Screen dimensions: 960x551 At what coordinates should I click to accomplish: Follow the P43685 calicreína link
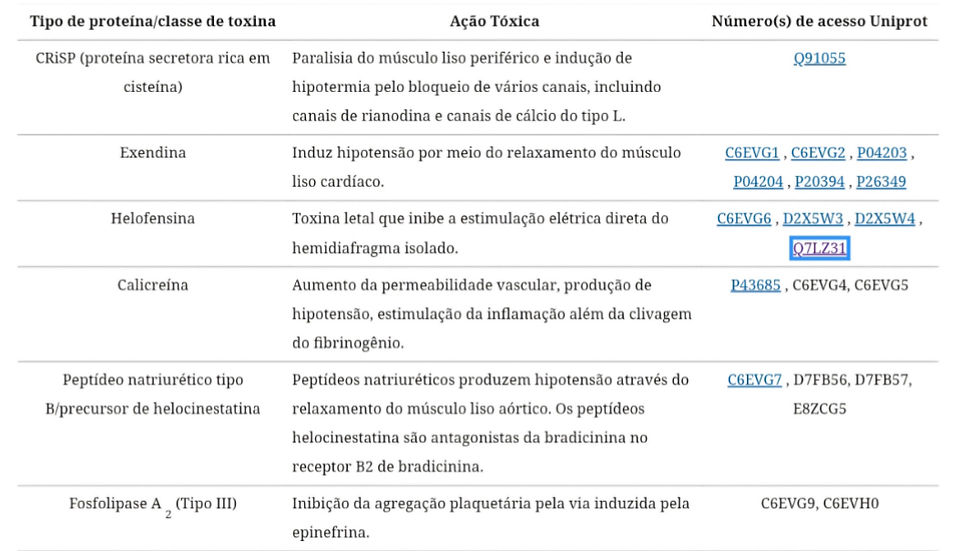(756, 285)
